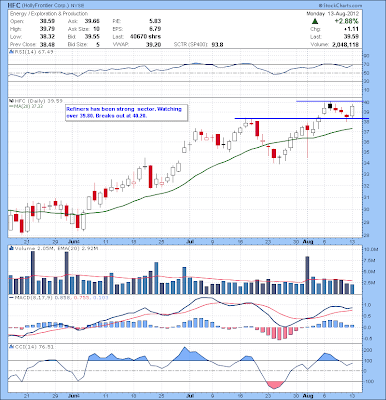Click the P/E ratio value 5.83
The image size is (386, 400).
coord(155,21)
